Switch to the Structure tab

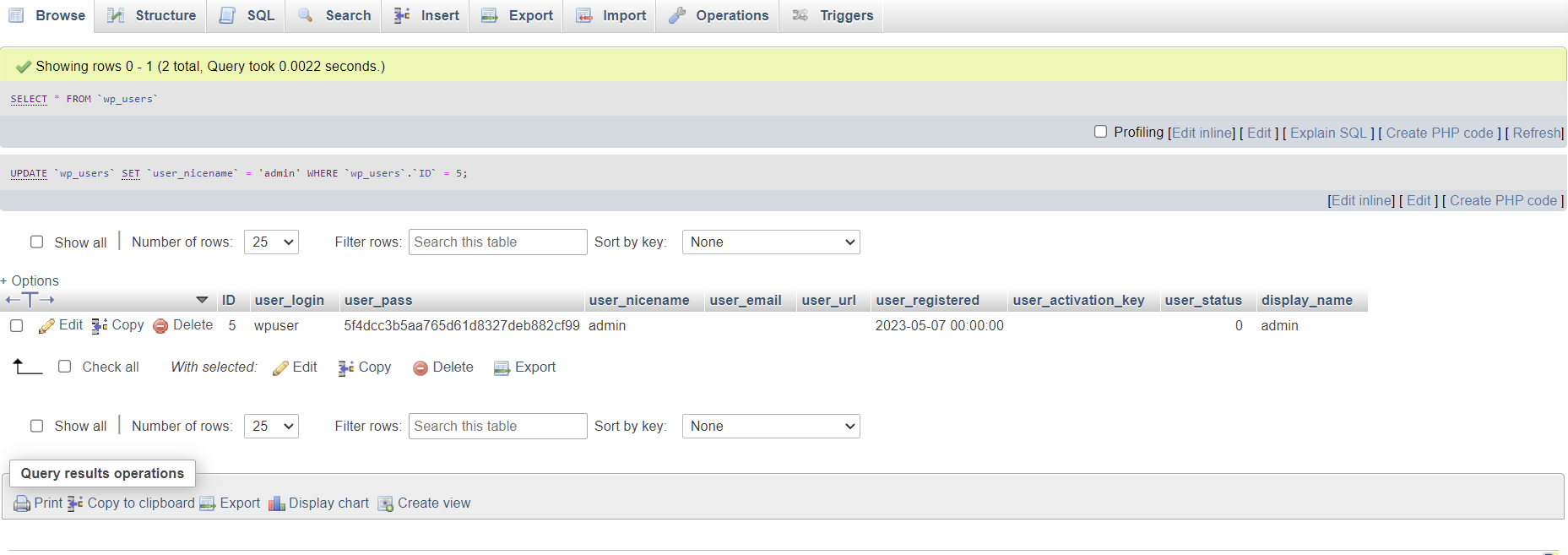(152, 15)
